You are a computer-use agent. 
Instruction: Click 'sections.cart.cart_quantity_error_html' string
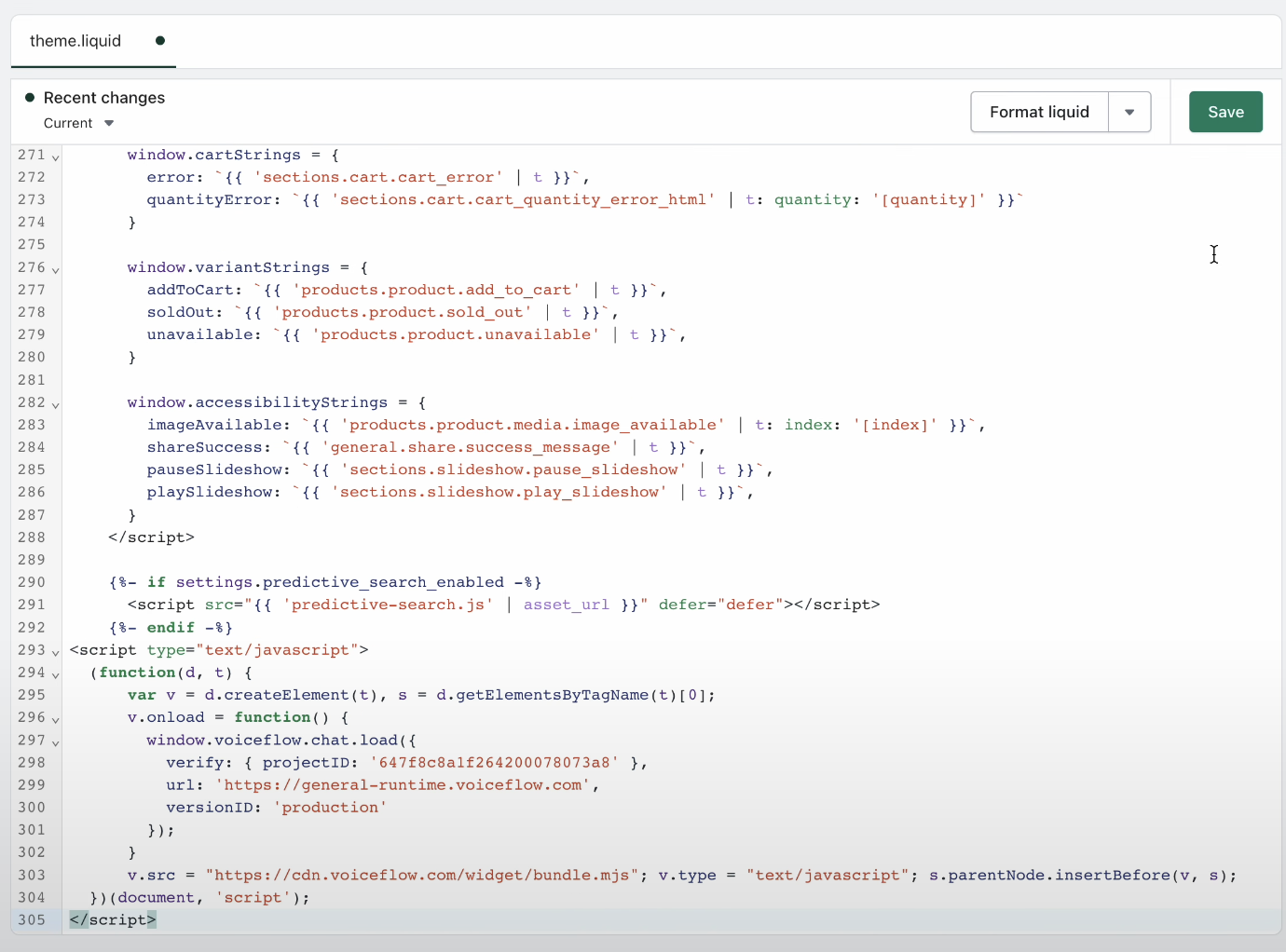point(523,199)
